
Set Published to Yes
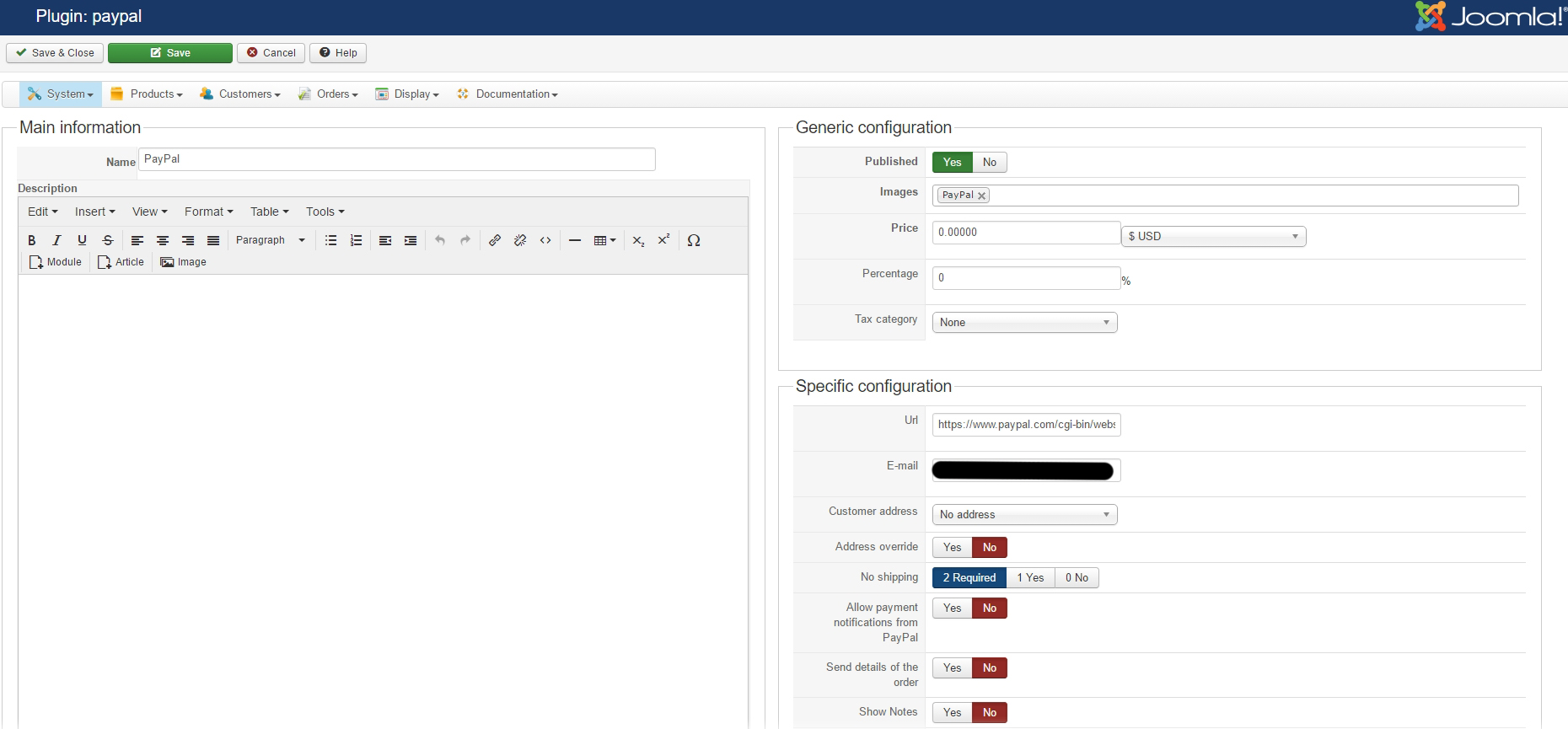coord(953,163)
